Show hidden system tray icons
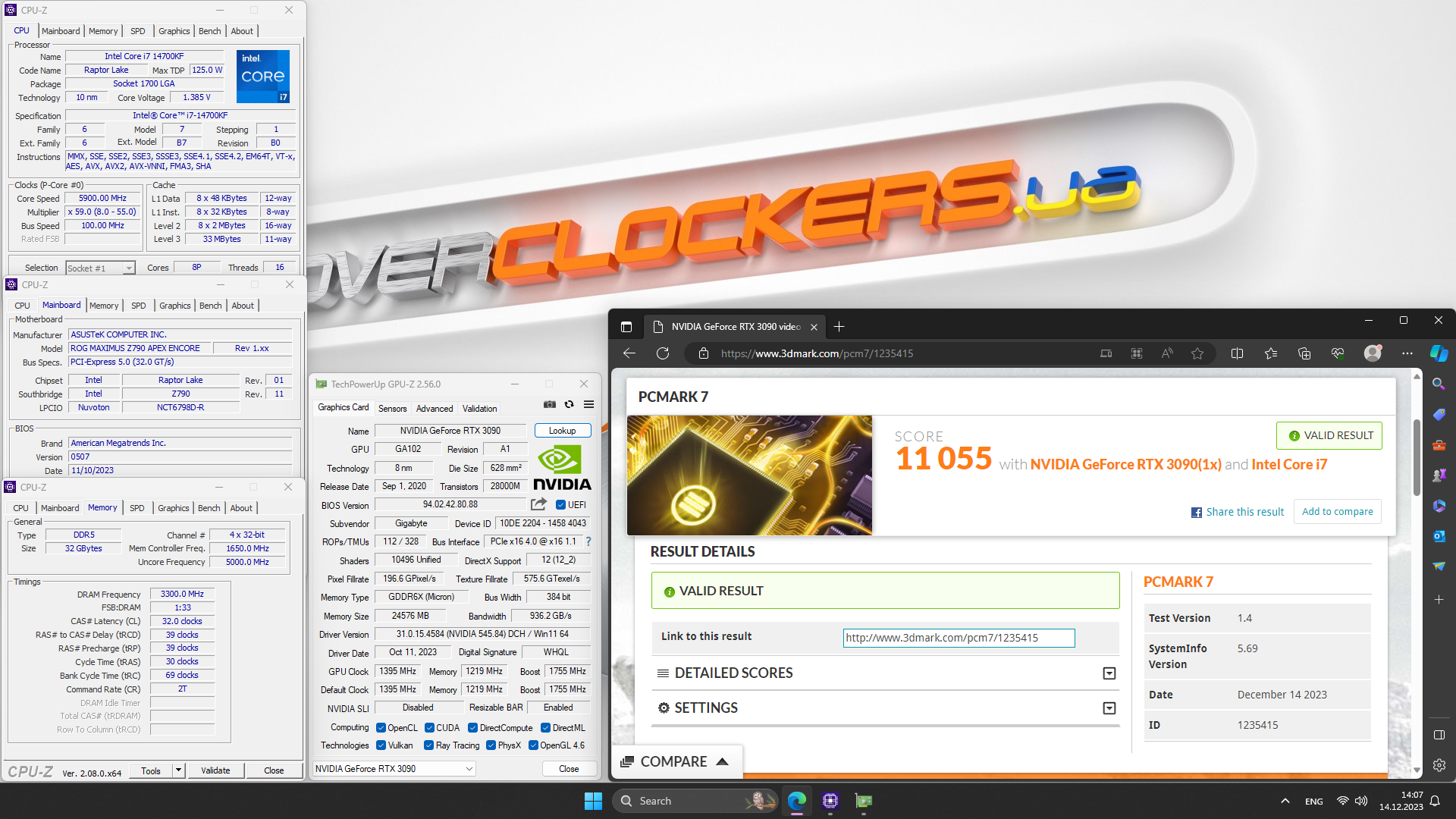The width and height of the screenshot is (1456, 819). (1285, 801)
